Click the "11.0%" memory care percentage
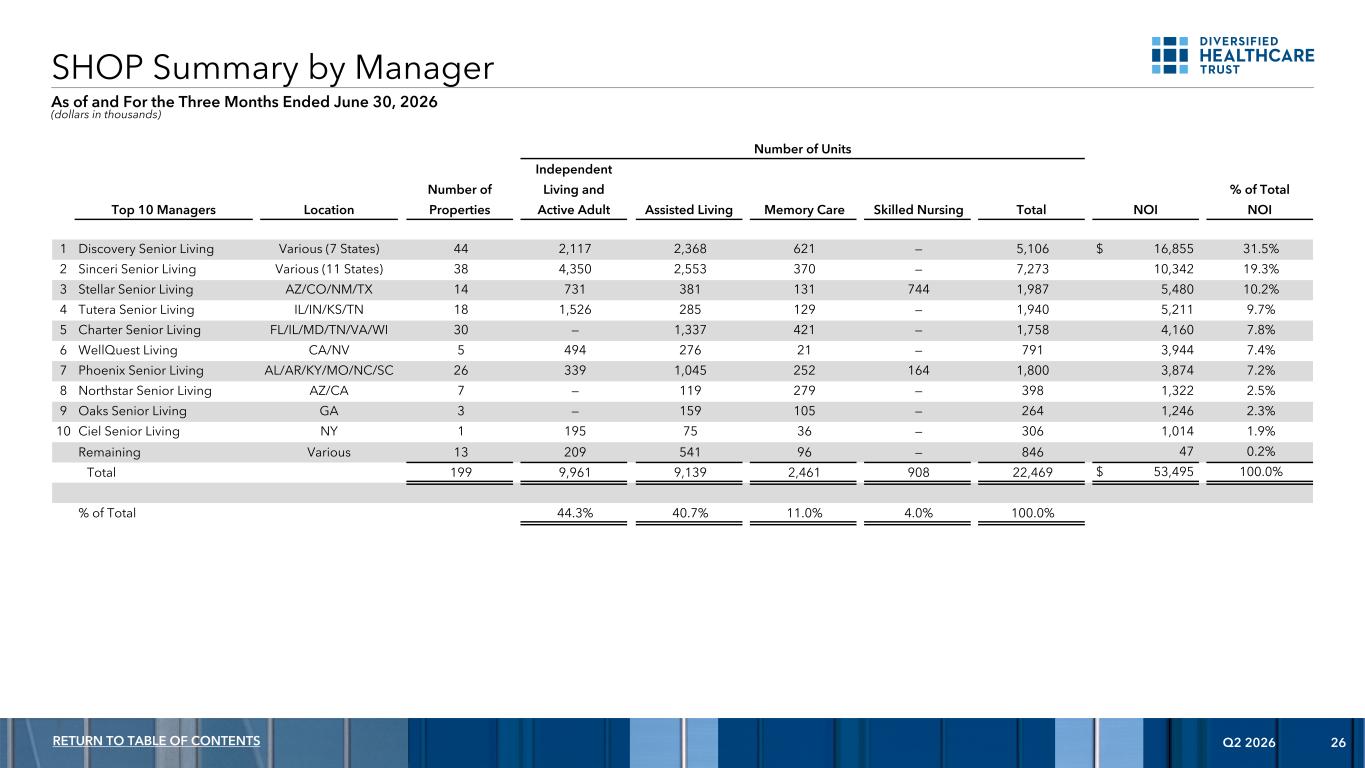 tap(803, 513)
